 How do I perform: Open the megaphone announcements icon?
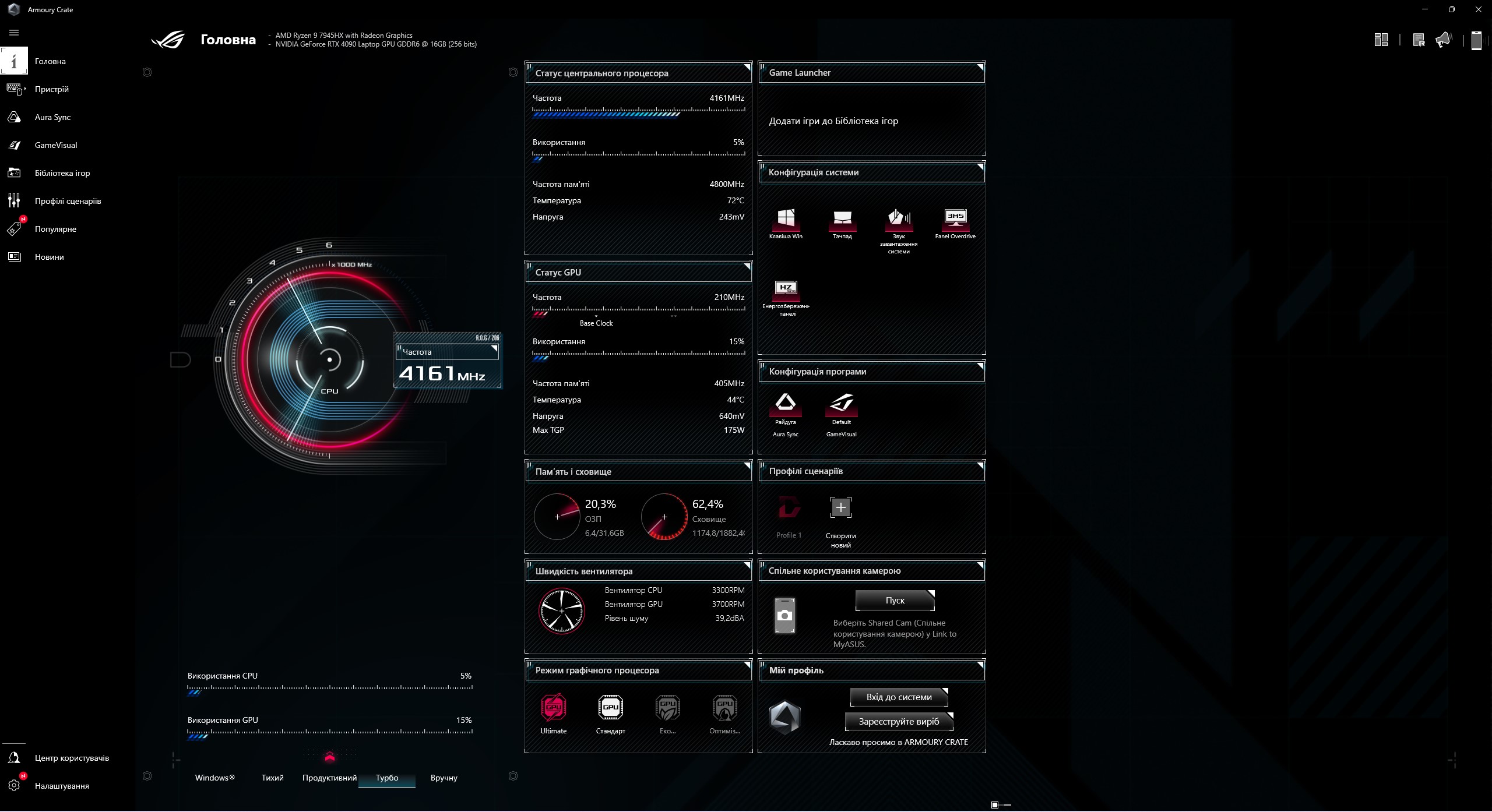tap(1444, 40)
